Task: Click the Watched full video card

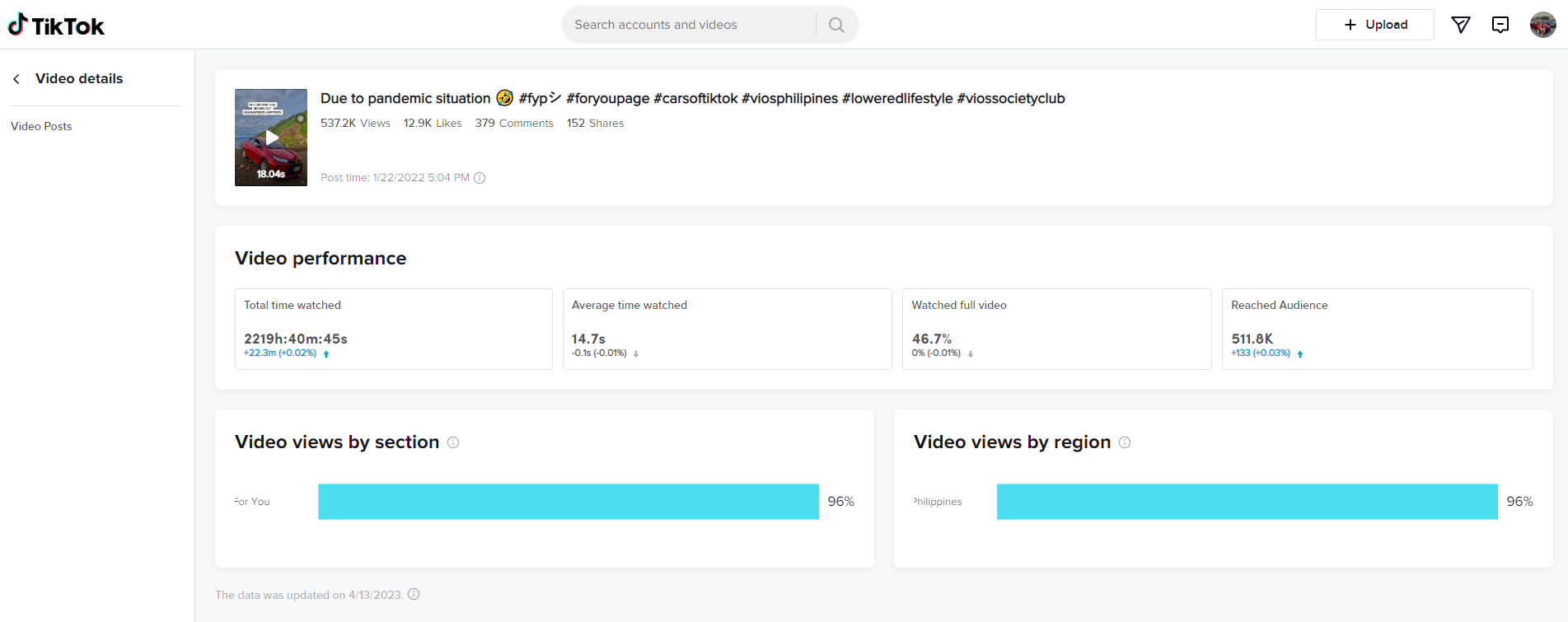Action: [x=1056, y=329]
